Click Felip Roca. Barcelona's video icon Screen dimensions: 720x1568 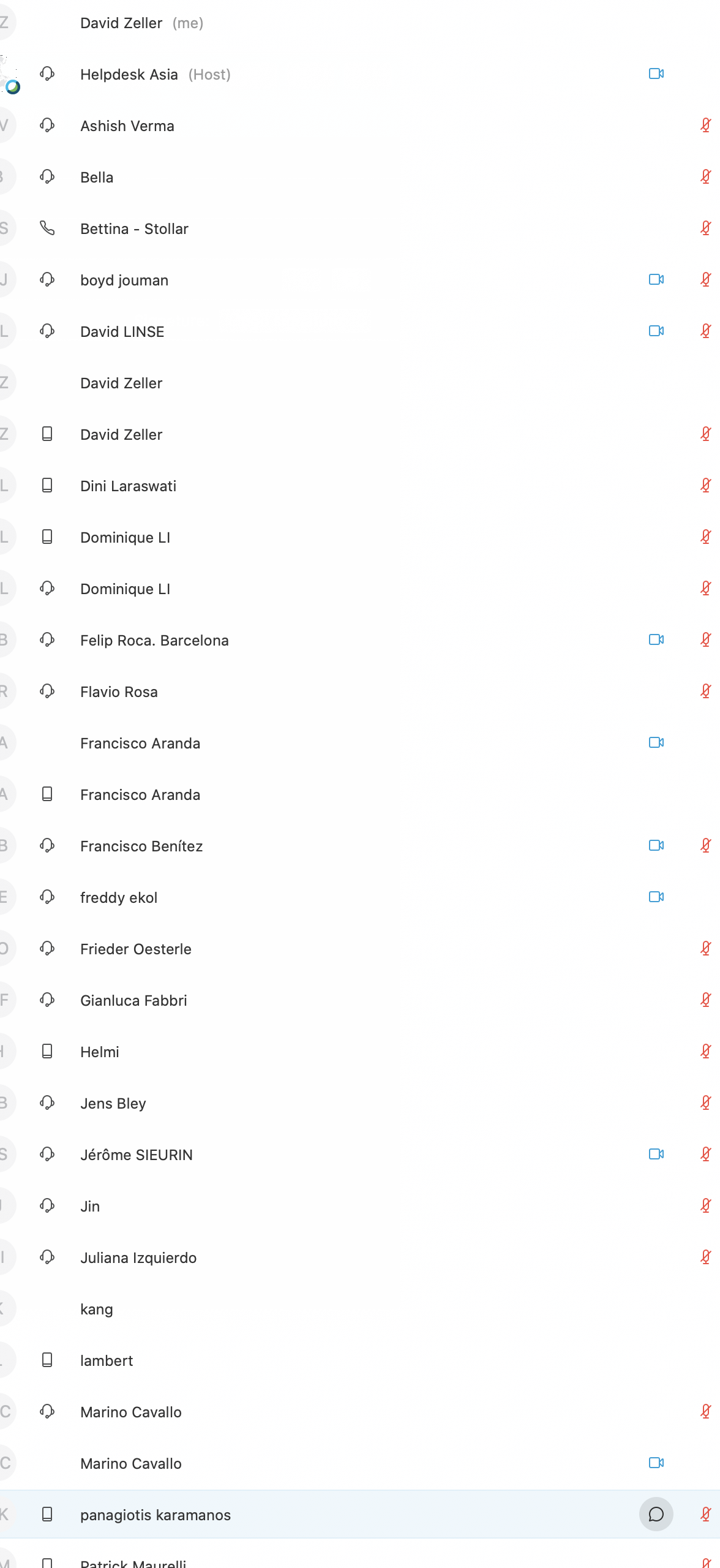(656, 640)
